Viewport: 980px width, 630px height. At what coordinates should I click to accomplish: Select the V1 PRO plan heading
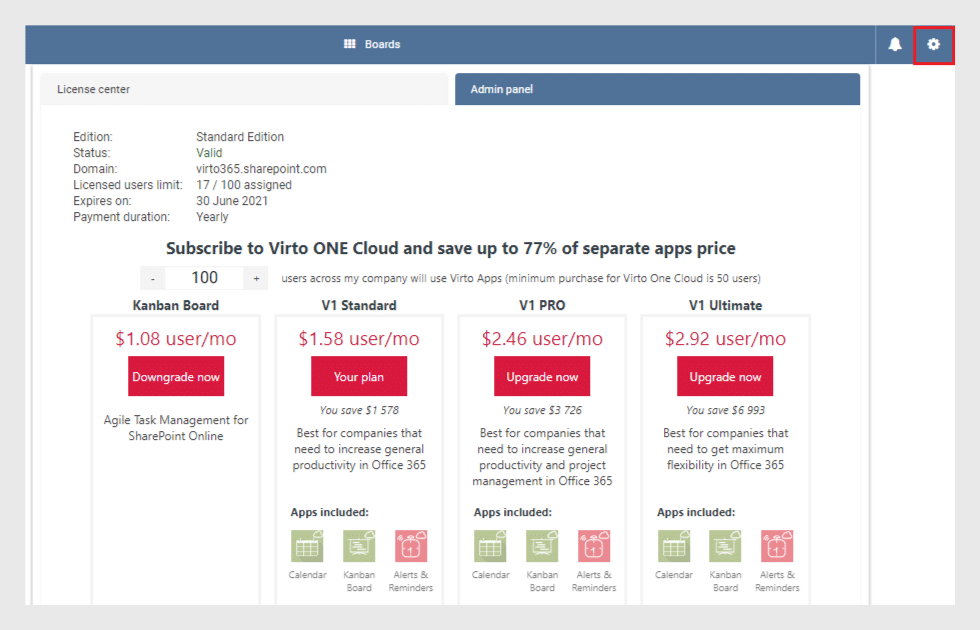(x=542, y=306)
